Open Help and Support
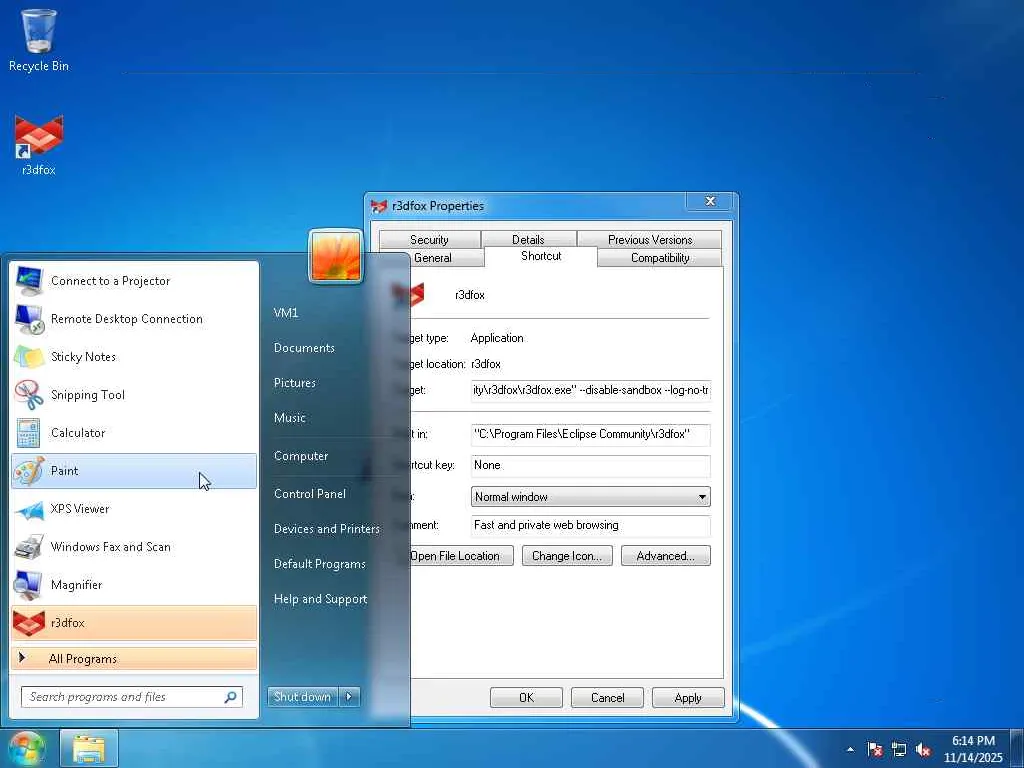 [x=320, y=599]
